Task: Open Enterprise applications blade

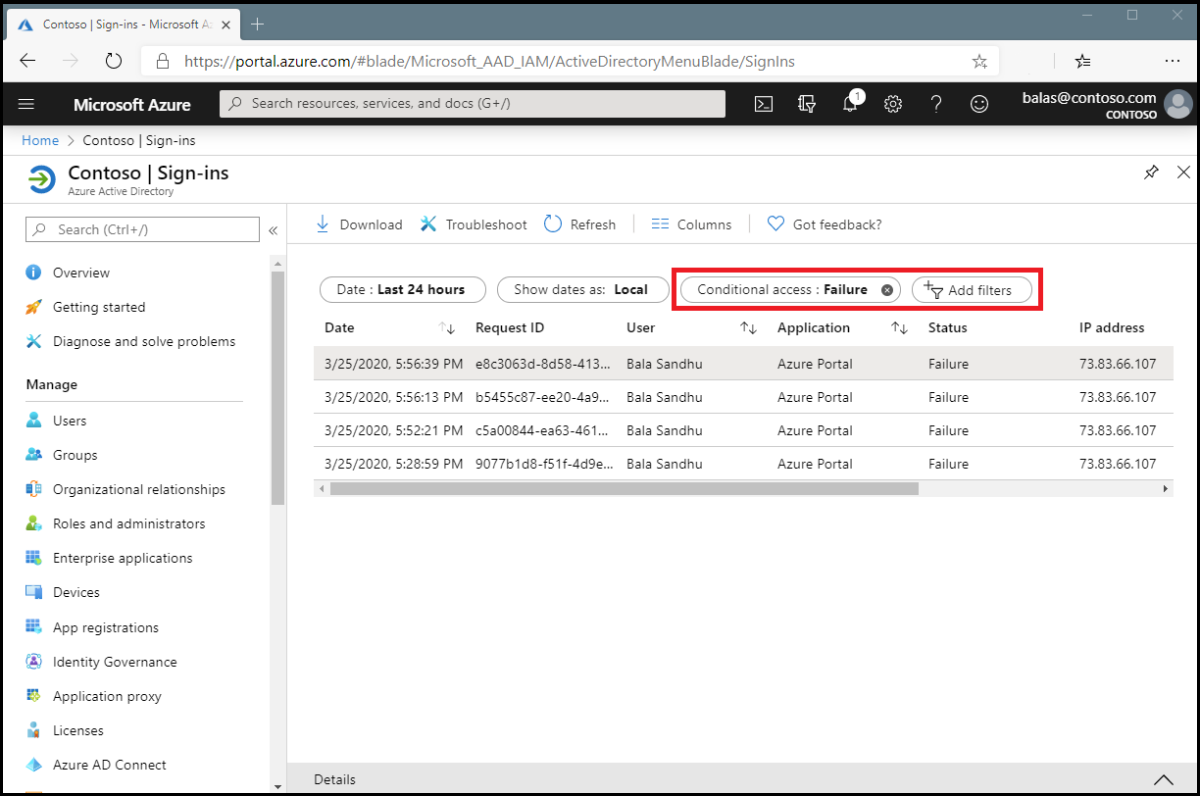Action: 123,557
